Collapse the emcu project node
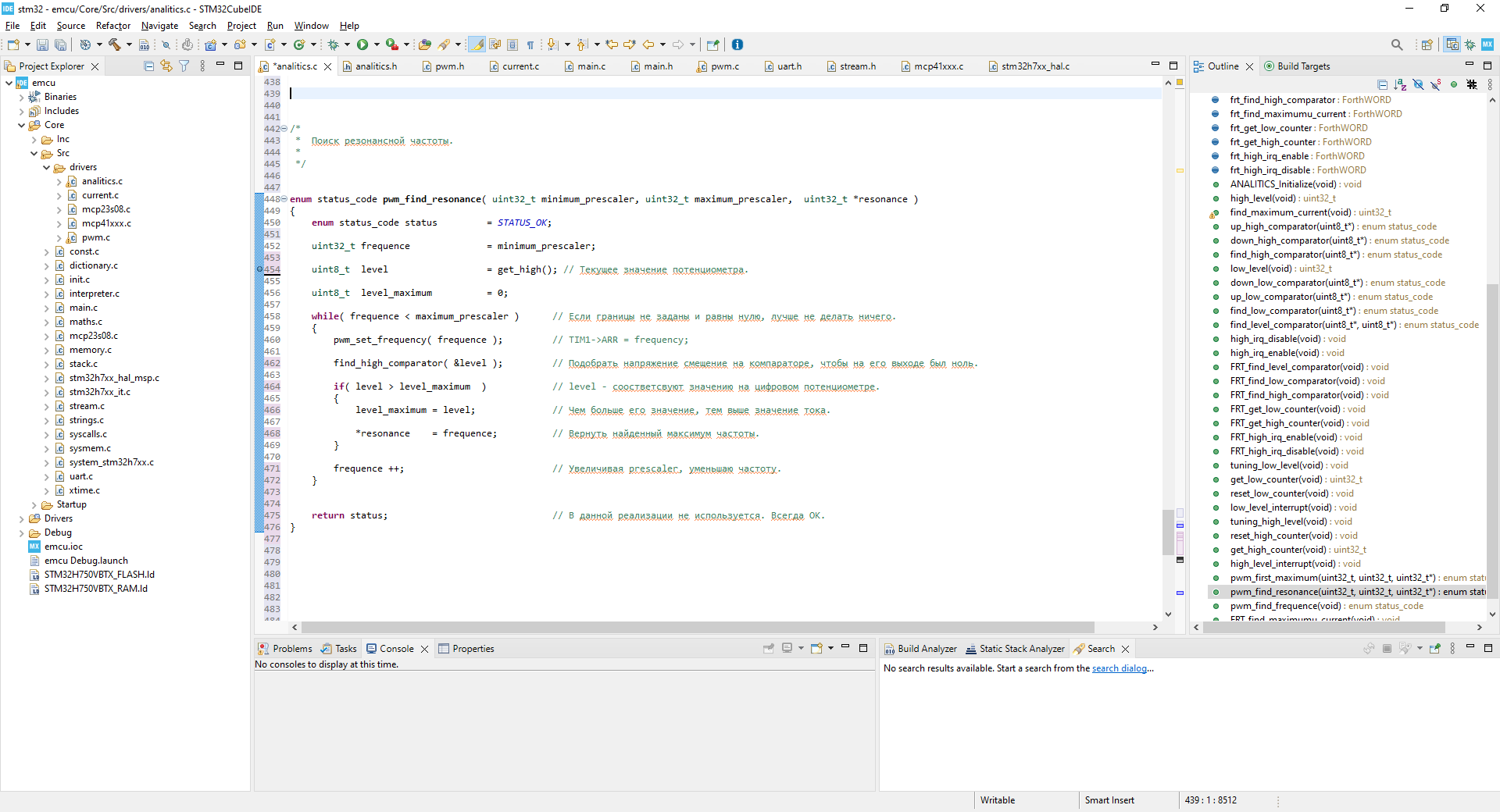This screenshot has height=812, width=1500. 9,83
